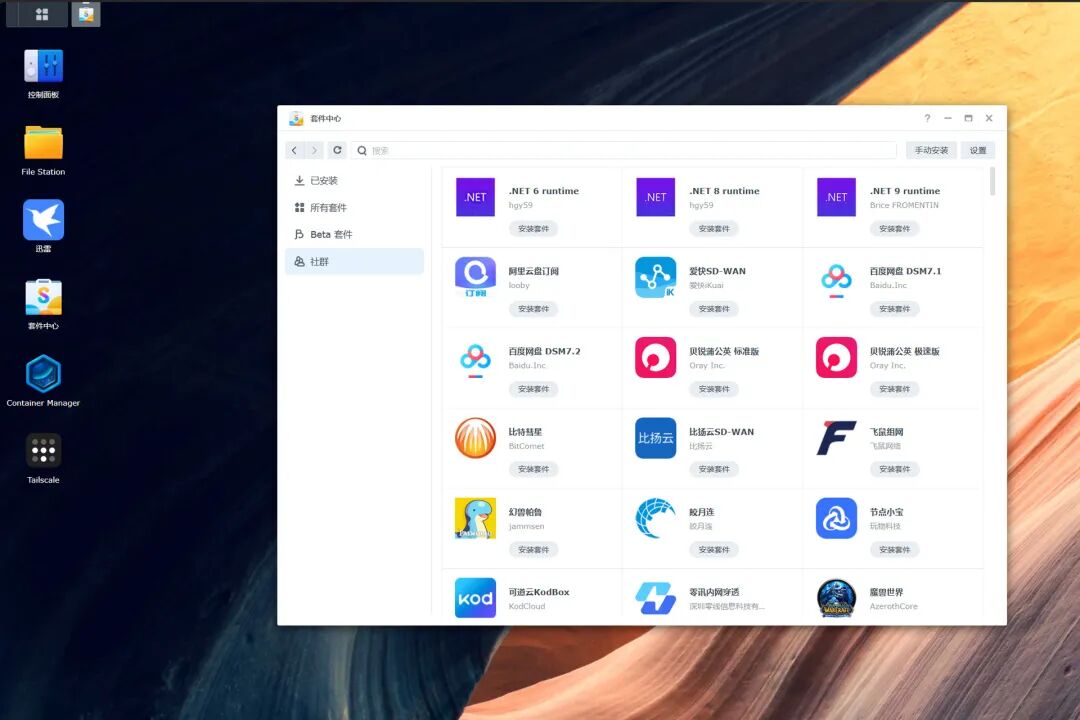Open the 节点小宝 package icon

pos(836,518)
